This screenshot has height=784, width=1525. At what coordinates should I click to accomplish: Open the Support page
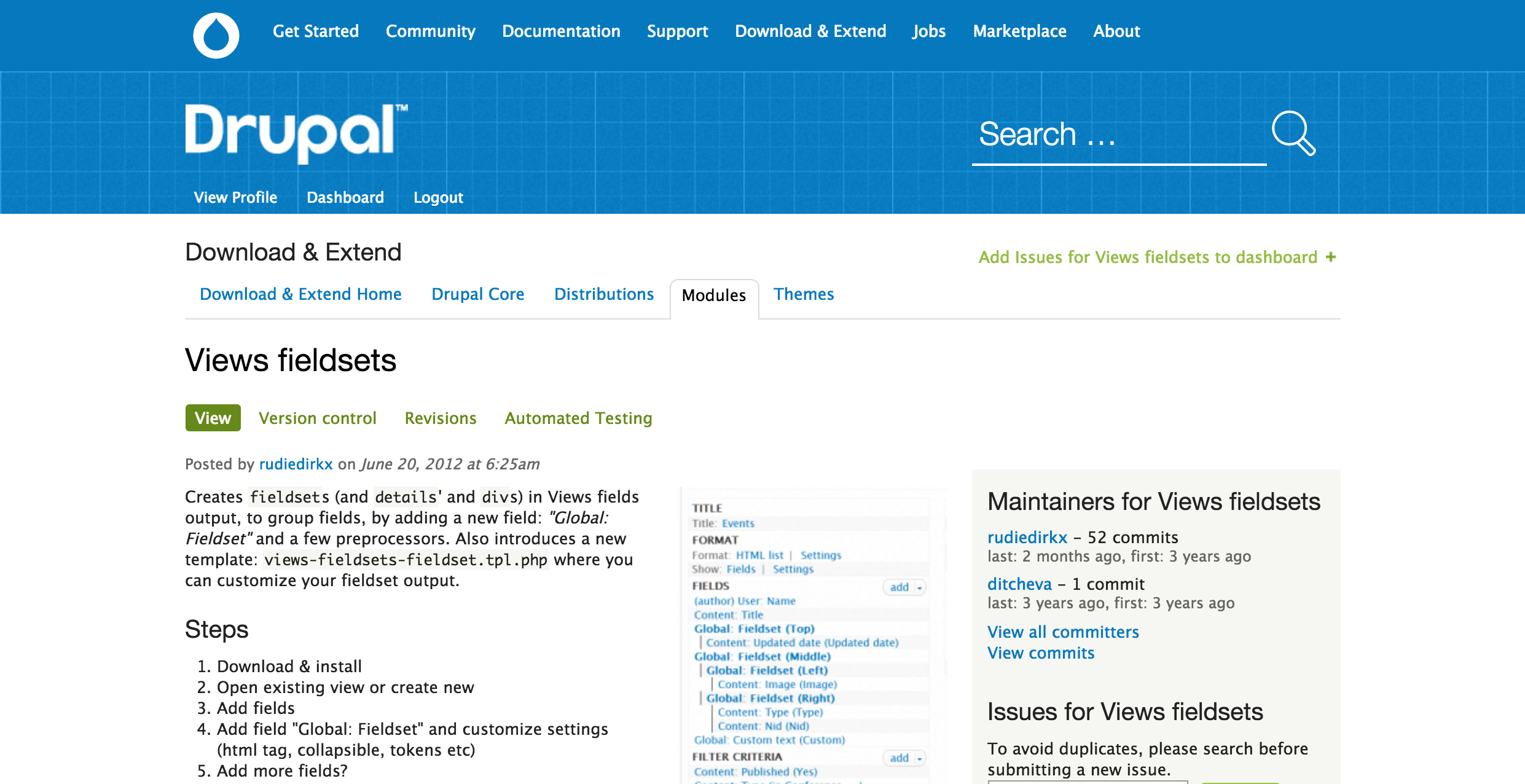[x=678, y=31]
